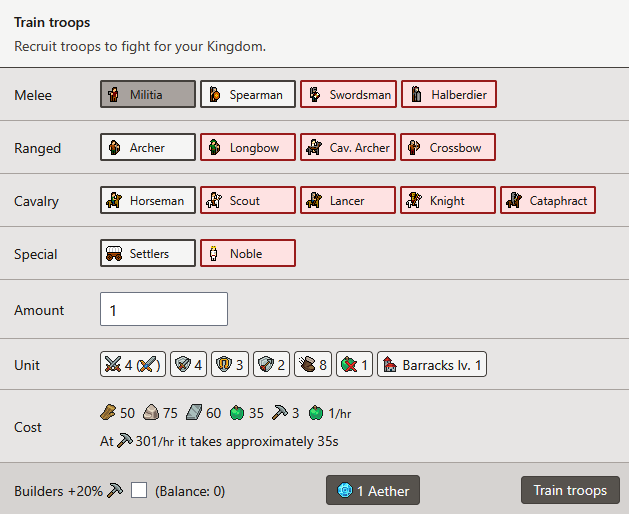
Task: Click the (Balance: 0) text
Action: click(190, 491)
